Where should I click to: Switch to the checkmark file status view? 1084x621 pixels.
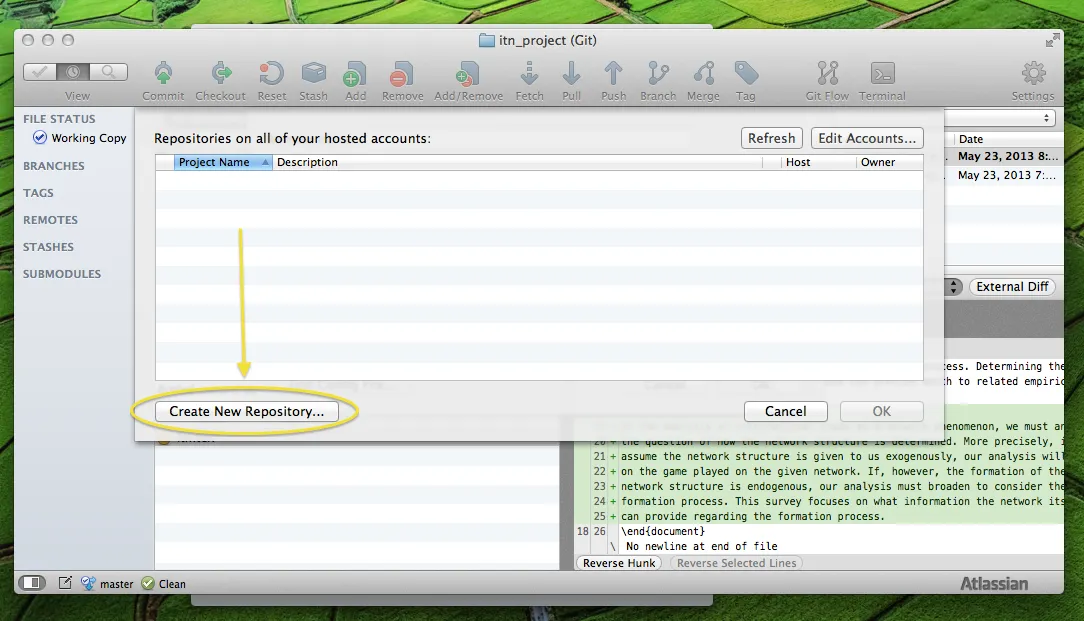40,72
